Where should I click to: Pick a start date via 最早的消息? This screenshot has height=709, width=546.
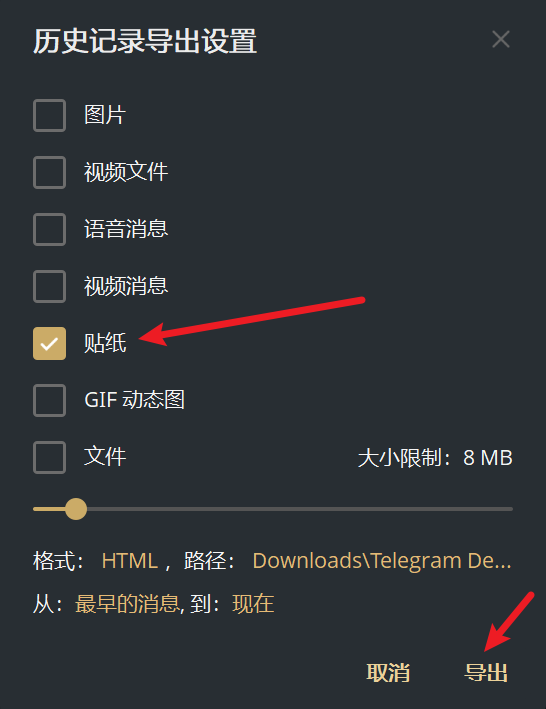[x=127, y=604]
